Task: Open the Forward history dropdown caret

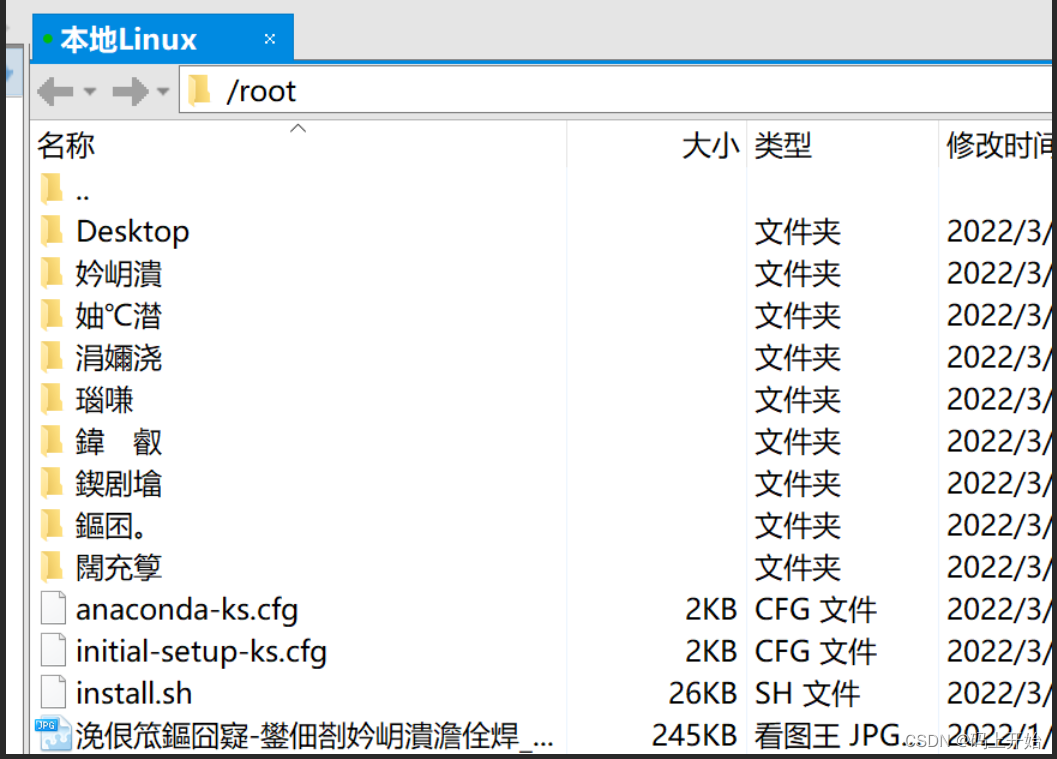Action: [162, 90]
